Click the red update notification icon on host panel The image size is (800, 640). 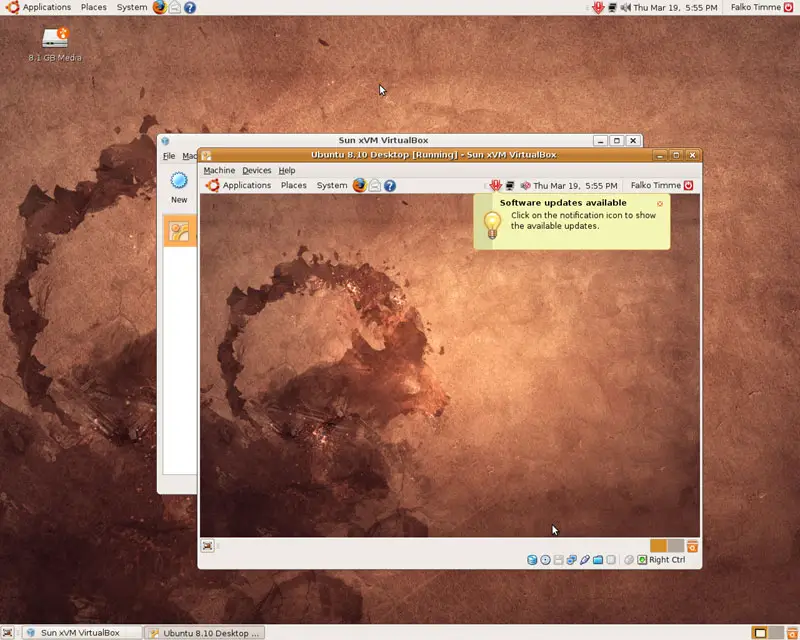pos(598,7)
